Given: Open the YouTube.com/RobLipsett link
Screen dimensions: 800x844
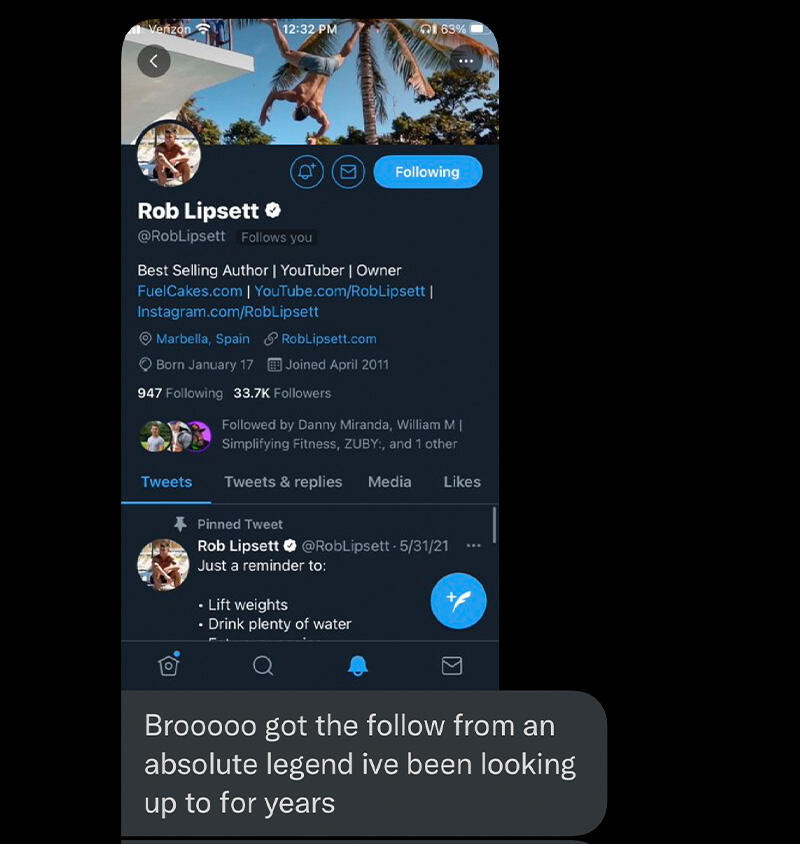Looking at the screenshot, I should pyautogui.click(x=339, y=291).
